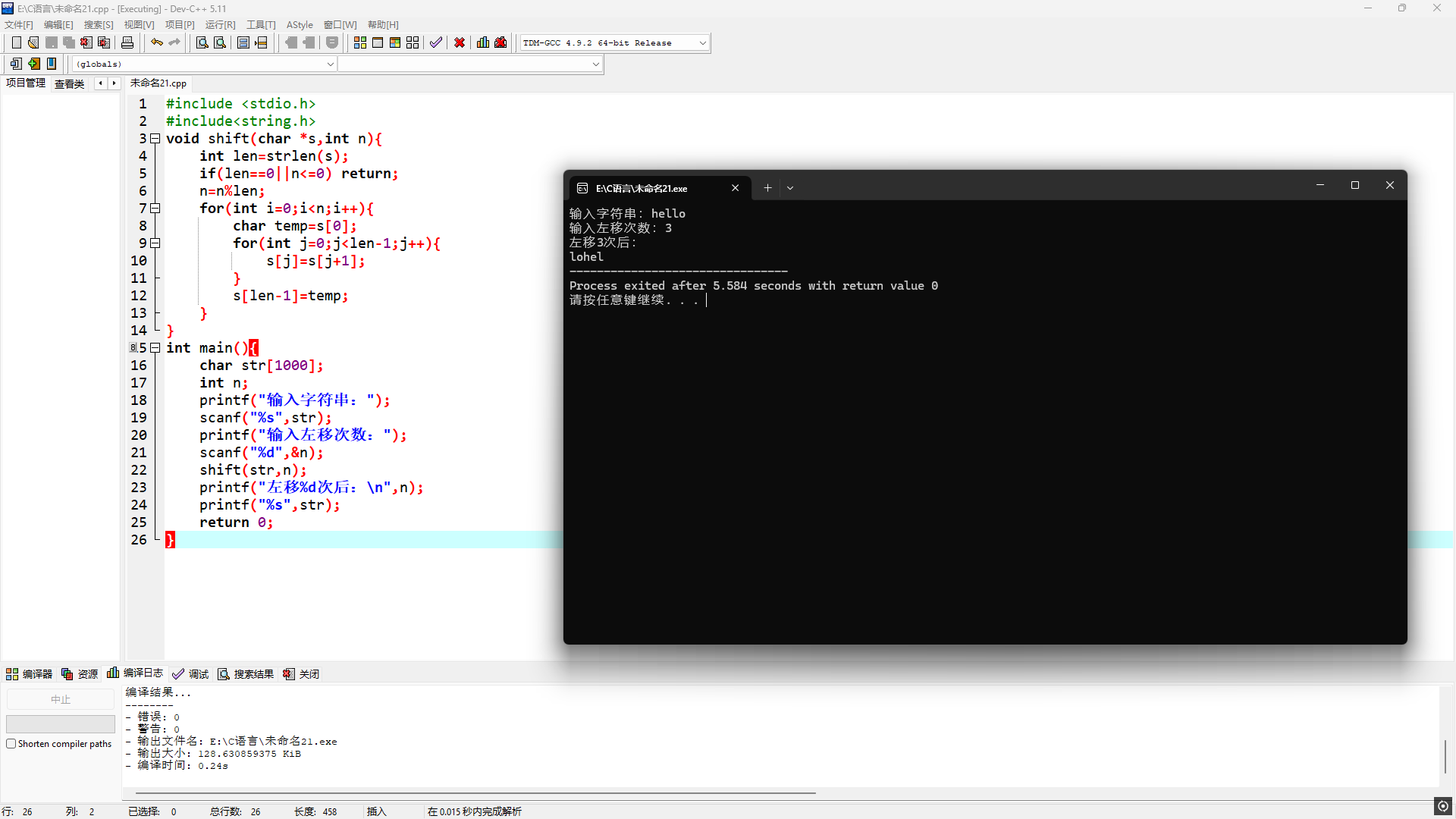Viewport: 1456px width, 819px height.
Task: Open a new console tab with plus button
Action: point(767,188)
